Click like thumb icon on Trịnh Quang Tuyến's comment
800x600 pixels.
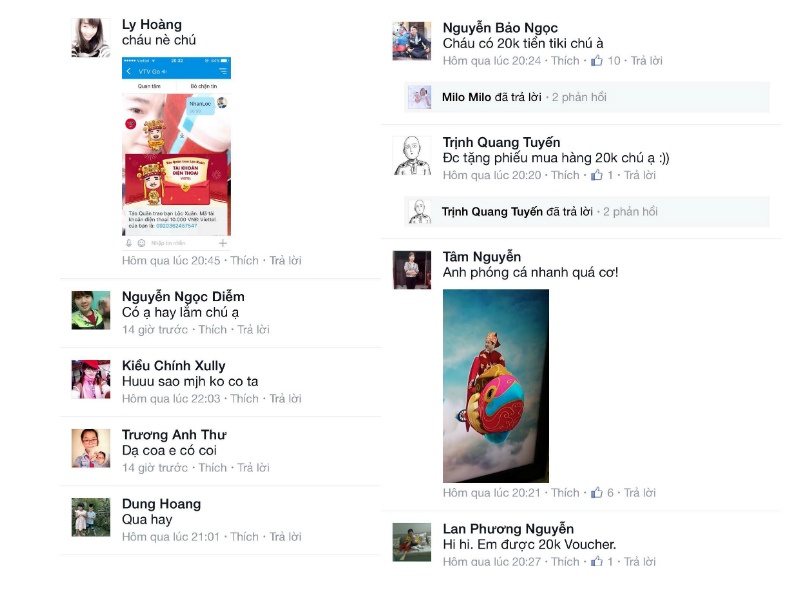[x=596, y=175]
